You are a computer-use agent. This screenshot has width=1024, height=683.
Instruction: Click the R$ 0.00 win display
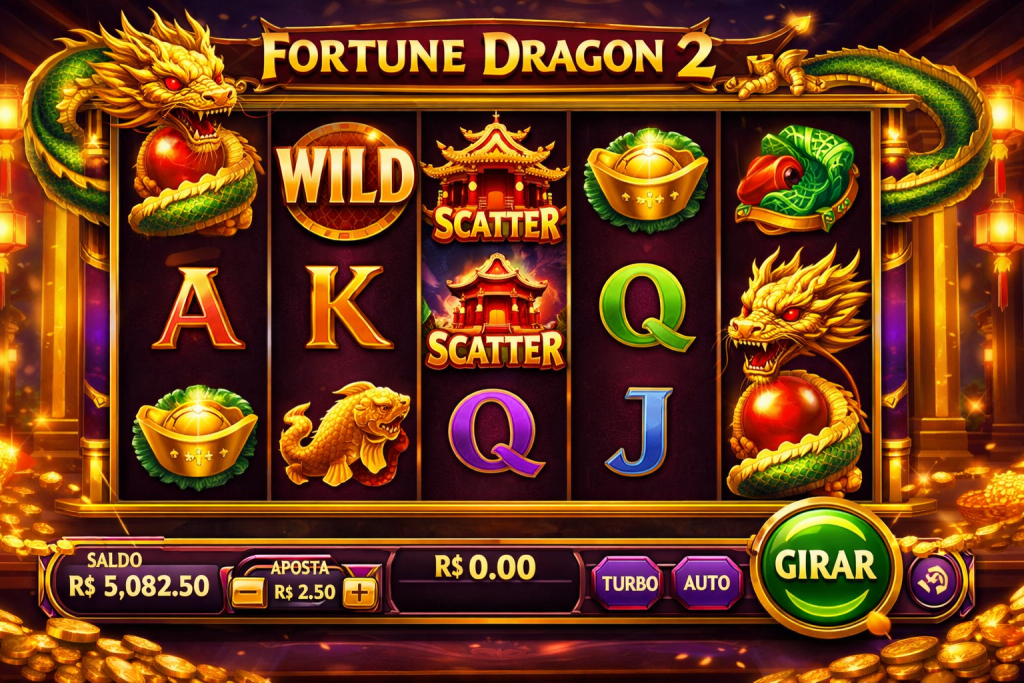[x=485, y=567]
